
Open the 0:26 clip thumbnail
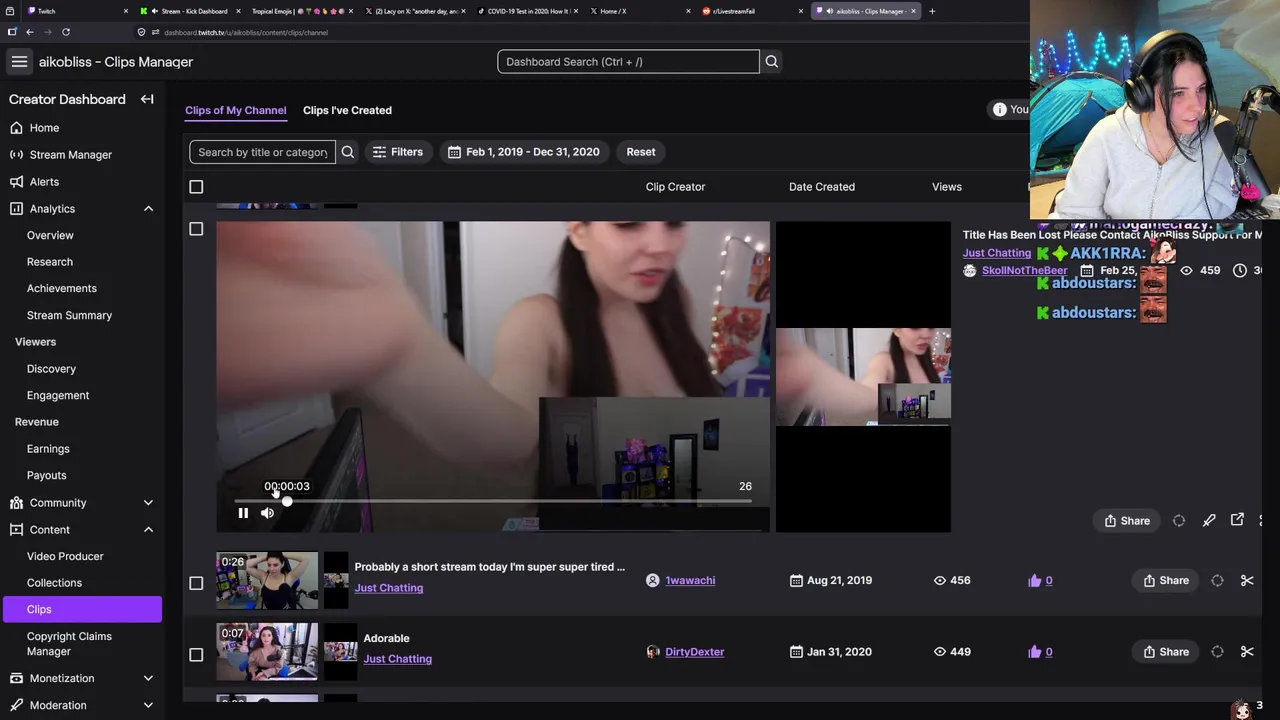(267, 580)
